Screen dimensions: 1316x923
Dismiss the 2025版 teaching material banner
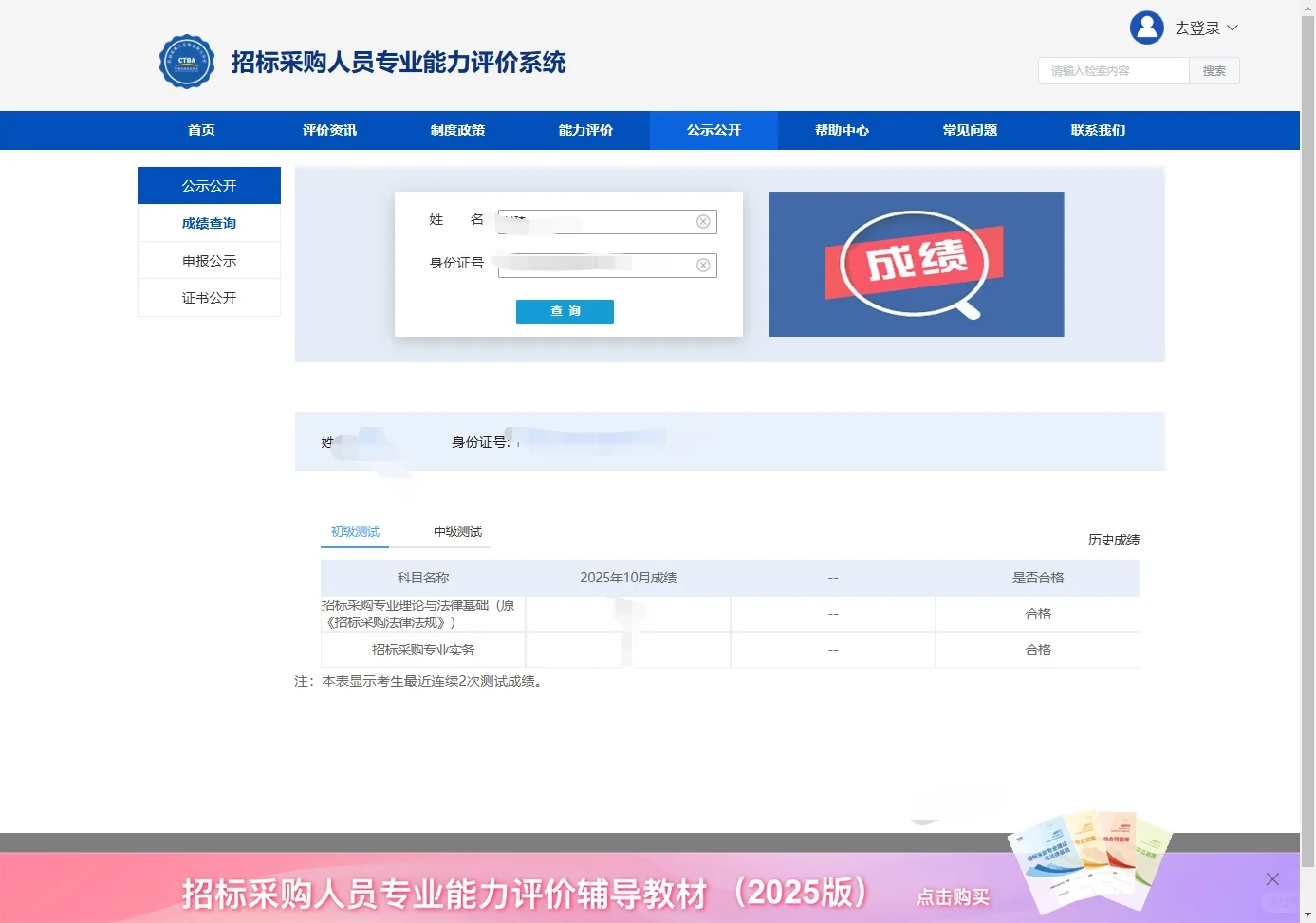[1272, 878]
